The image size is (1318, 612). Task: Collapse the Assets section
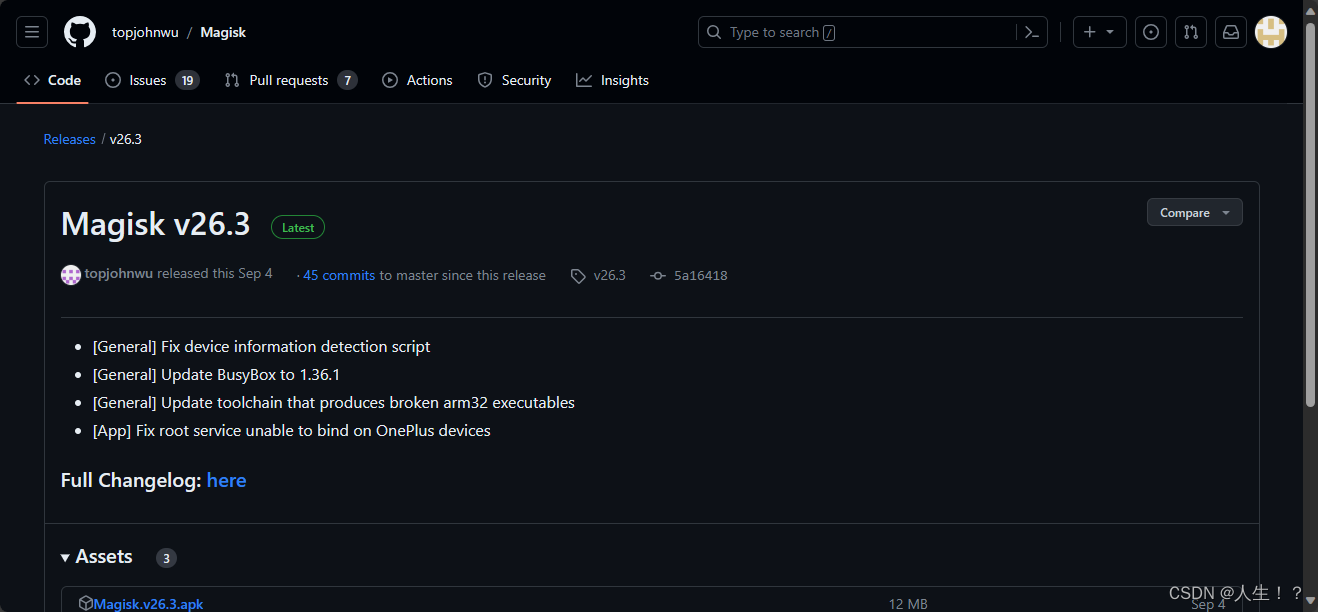click(x=97, y=557)
